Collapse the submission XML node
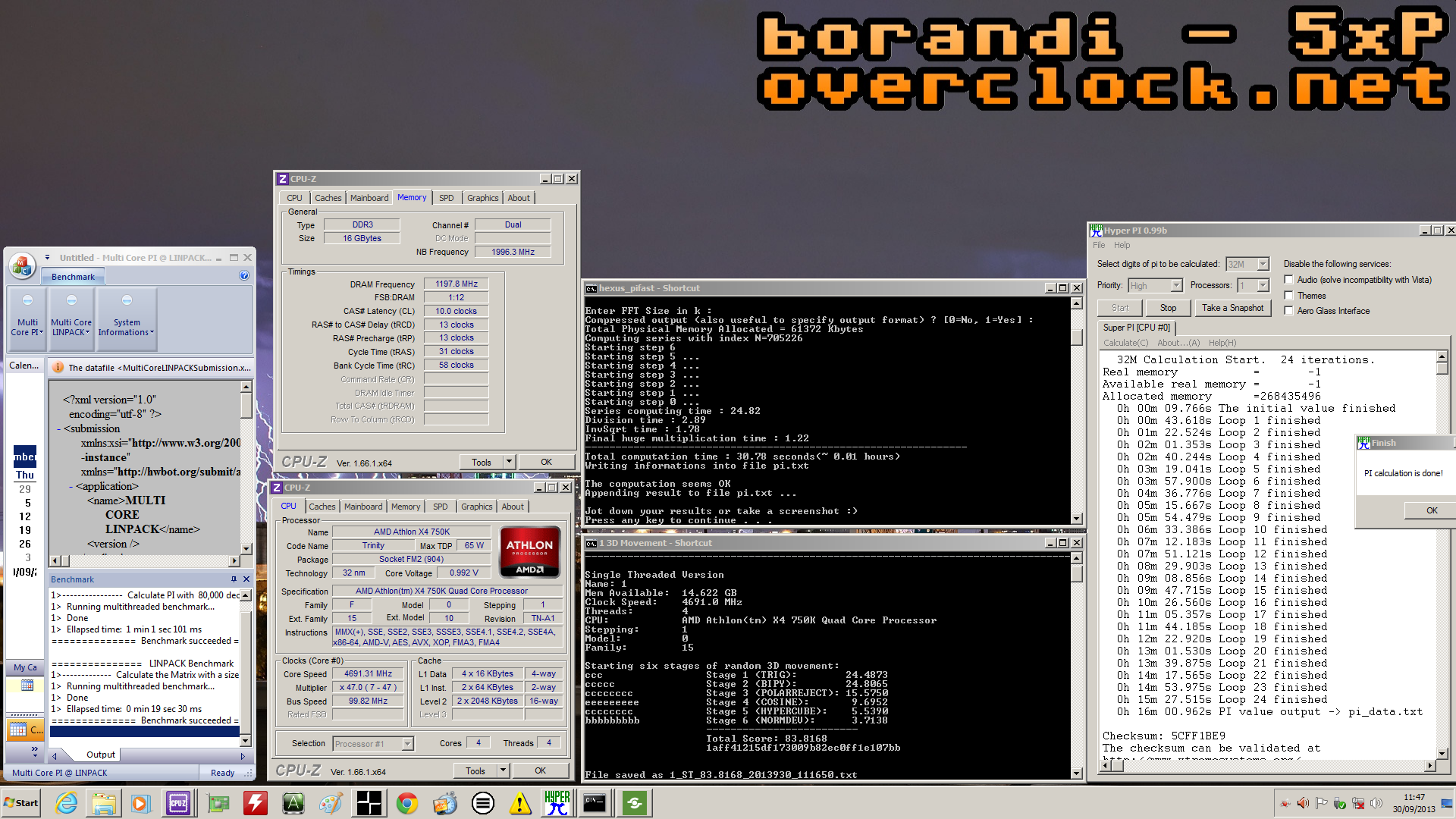The width and height of the screenshot is (1456, 819). point(59,429)
